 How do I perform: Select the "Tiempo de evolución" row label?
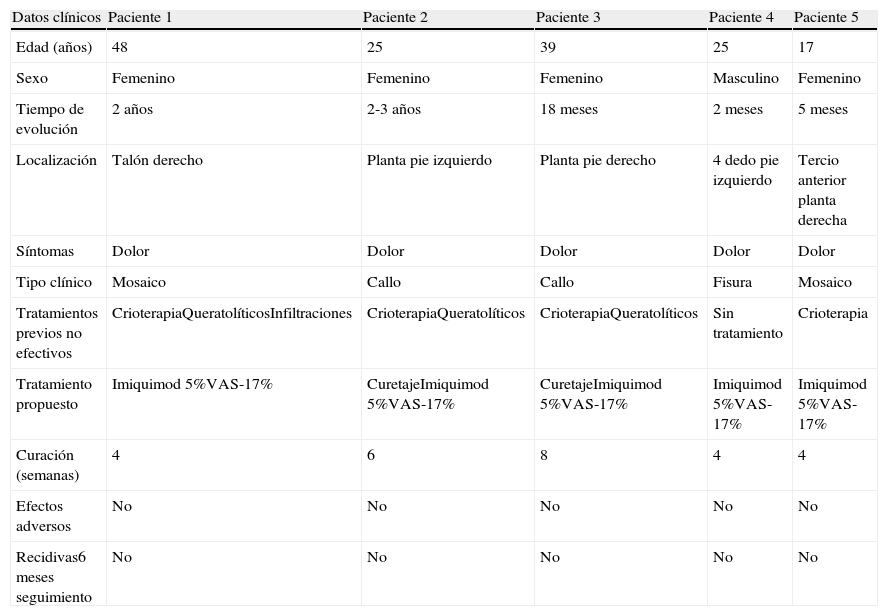tap(50, 119)
